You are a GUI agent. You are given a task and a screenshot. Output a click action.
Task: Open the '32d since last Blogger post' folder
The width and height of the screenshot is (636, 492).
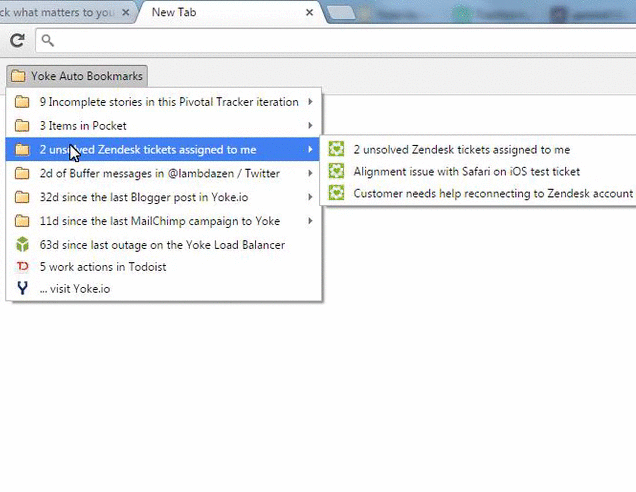tap(164, 197)
